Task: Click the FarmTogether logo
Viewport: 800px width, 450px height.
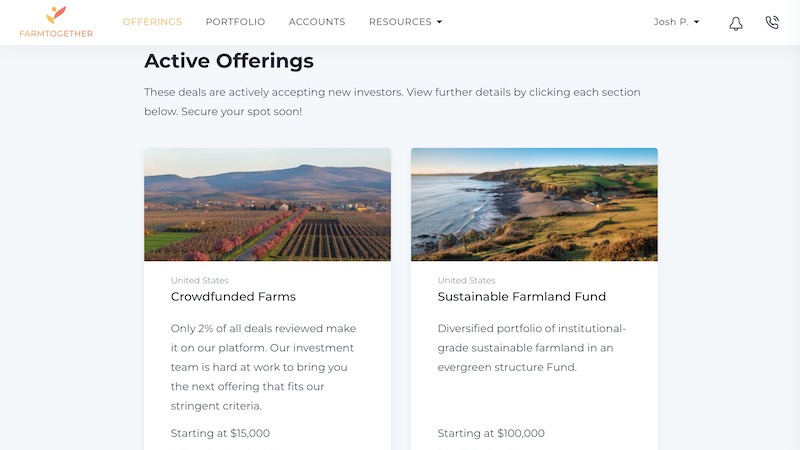Action: (56, 22)
